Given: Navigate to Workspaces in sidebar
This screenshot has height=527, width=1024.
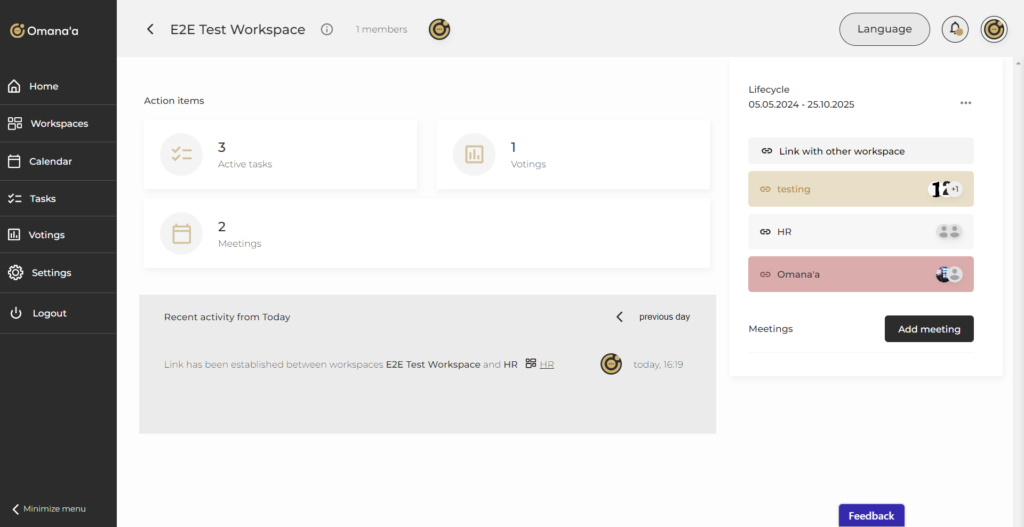Looking at the screenshot, I should (58, 124).
